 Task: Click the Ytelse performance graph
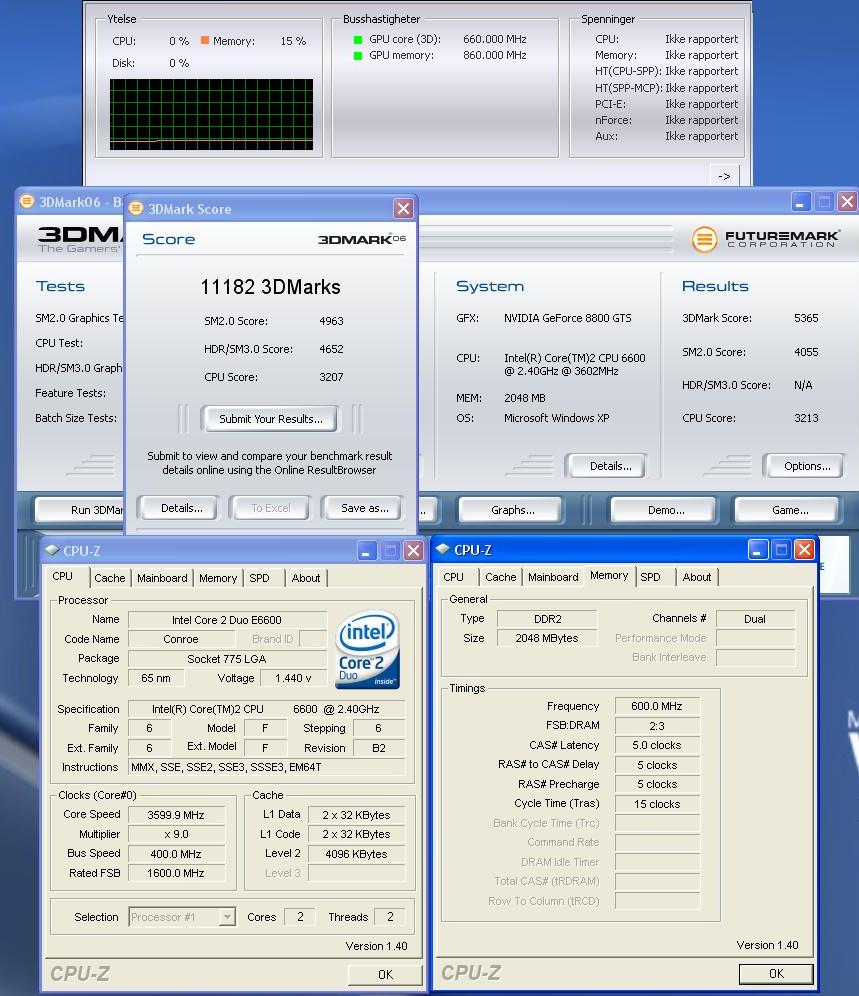coord(212,114)
